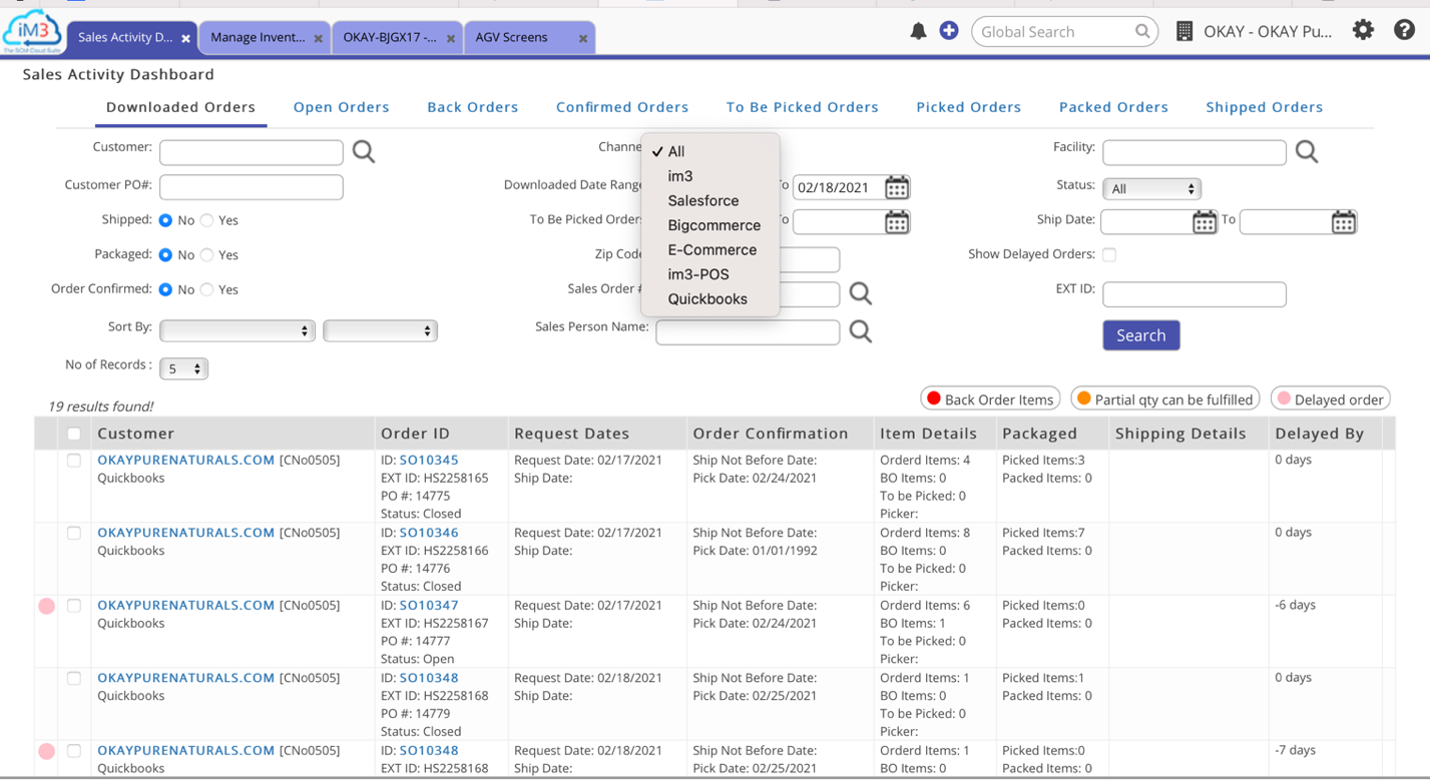
Task: Select Order Confirmed No radio button
Action: [166, 289]
